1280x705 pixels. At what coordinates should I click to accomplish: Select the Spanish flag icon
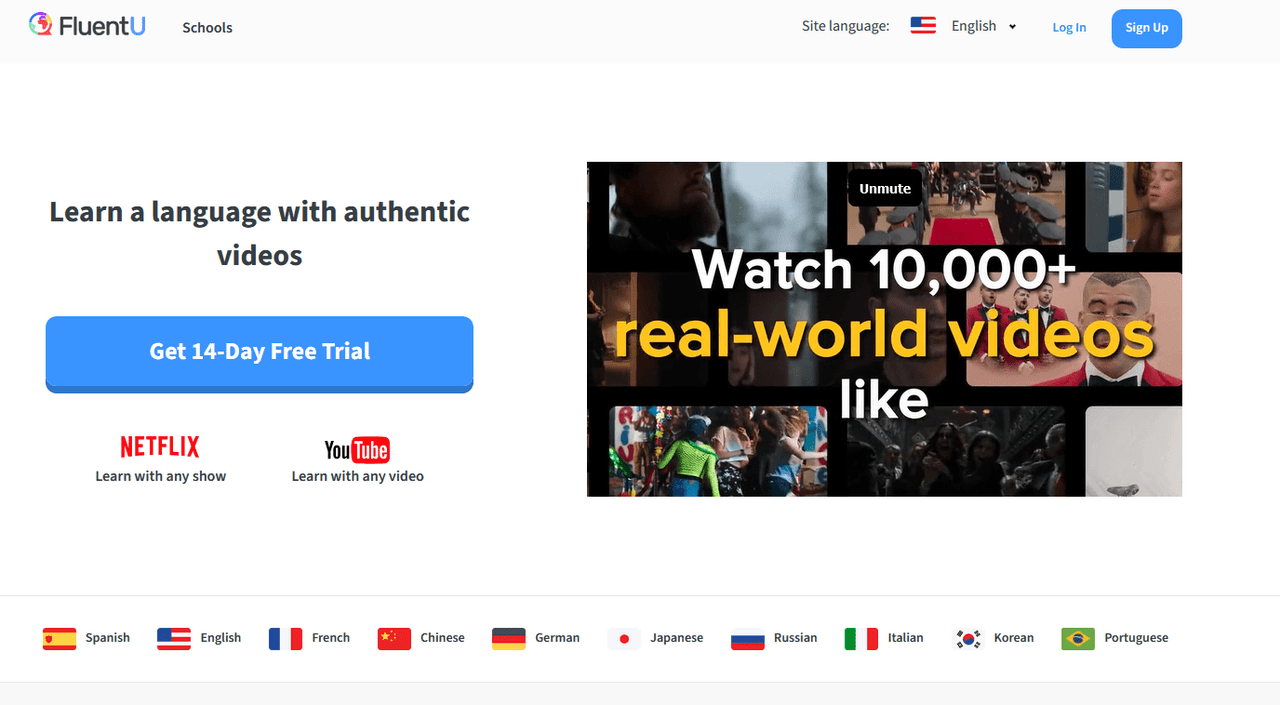tap(59, 638)
